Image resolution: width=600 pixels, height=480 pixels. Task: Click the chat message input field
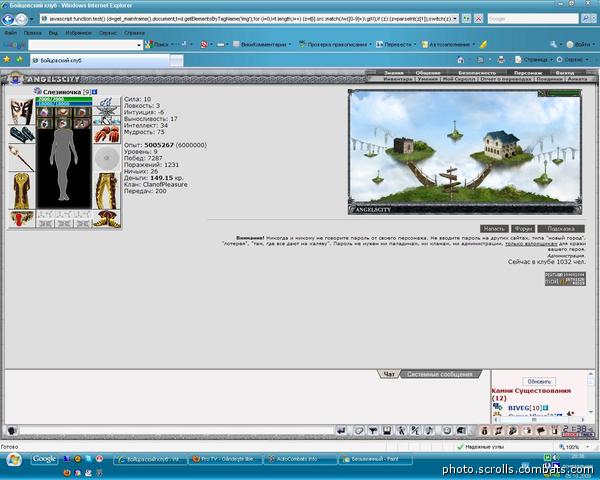click(176, 431)
